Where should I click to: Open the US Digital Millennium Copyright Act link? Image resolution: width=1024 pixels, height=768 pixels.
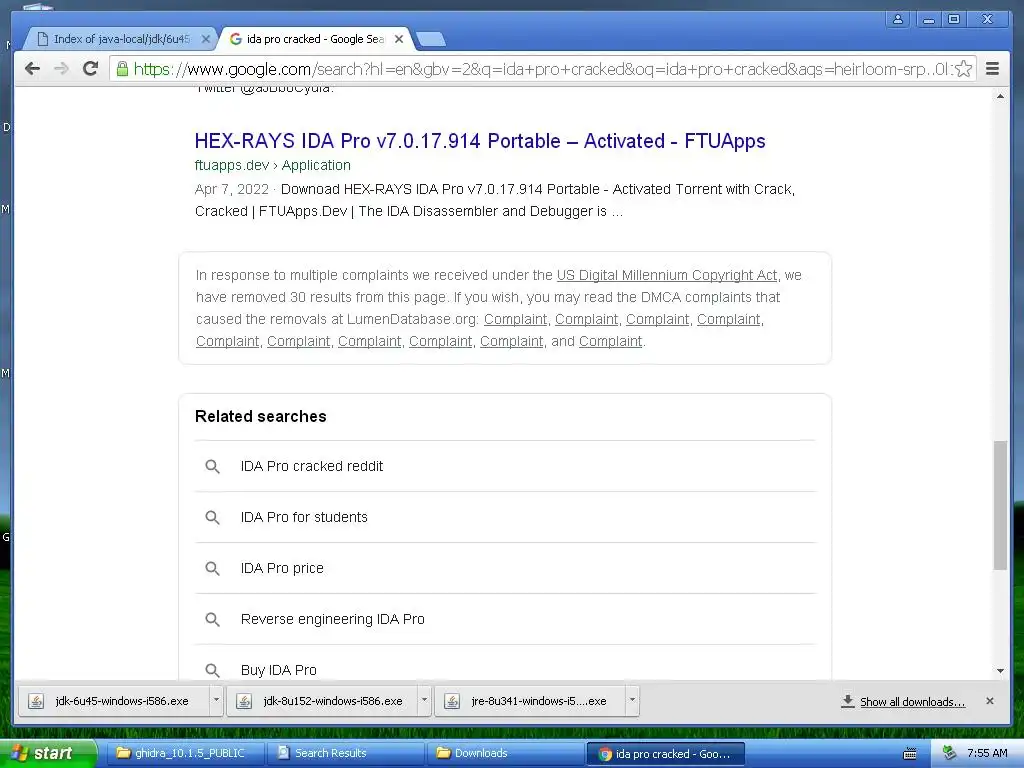click(x=667, y=276)
